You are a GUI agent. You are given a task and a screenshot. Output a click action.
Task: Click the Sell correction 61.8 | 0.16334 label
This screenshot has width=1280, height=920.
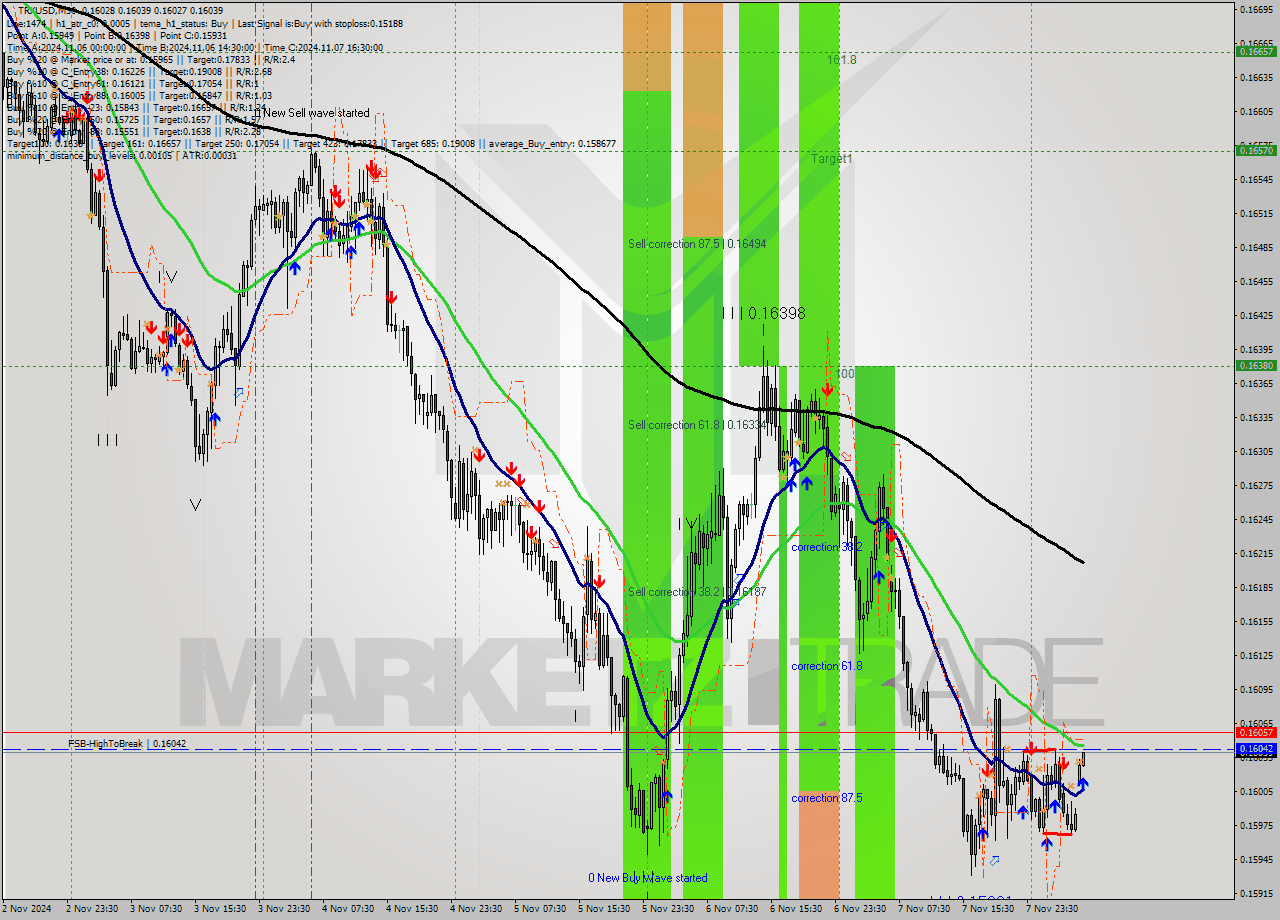click(x=697, y=425)
